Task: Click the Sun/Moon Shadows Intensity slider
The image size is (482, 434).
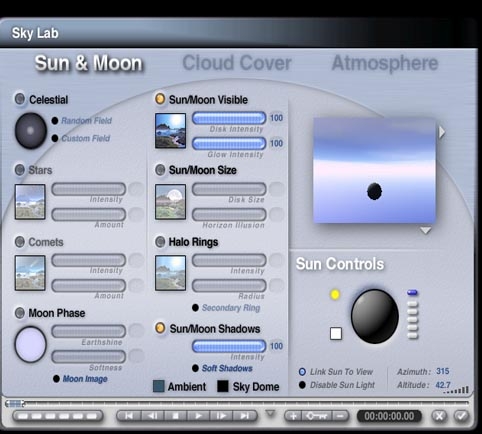Action: pyautogui.click(x=229, y=346)
